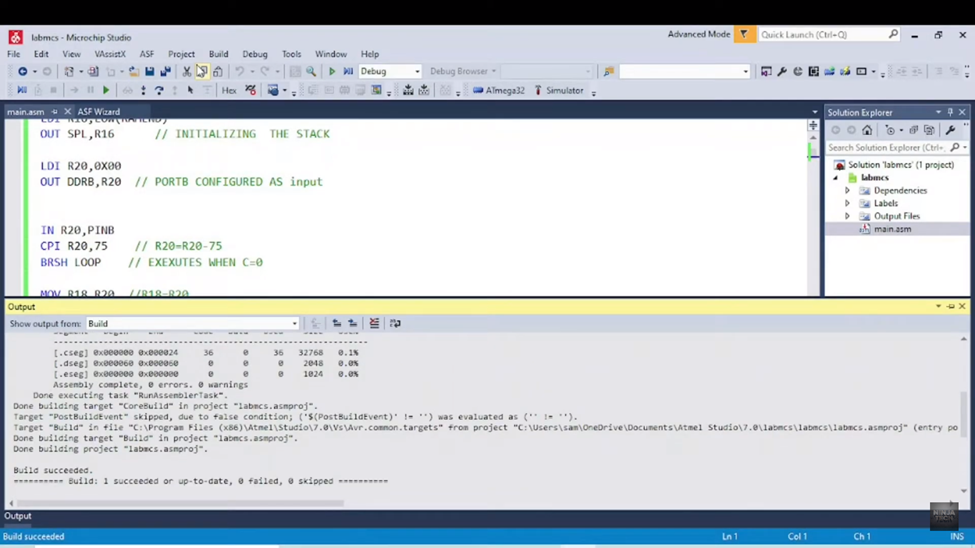Open Output panel window position dropdown arrow
The height and width of the screenshot is (548, 975).
click(x=938, y=307)
